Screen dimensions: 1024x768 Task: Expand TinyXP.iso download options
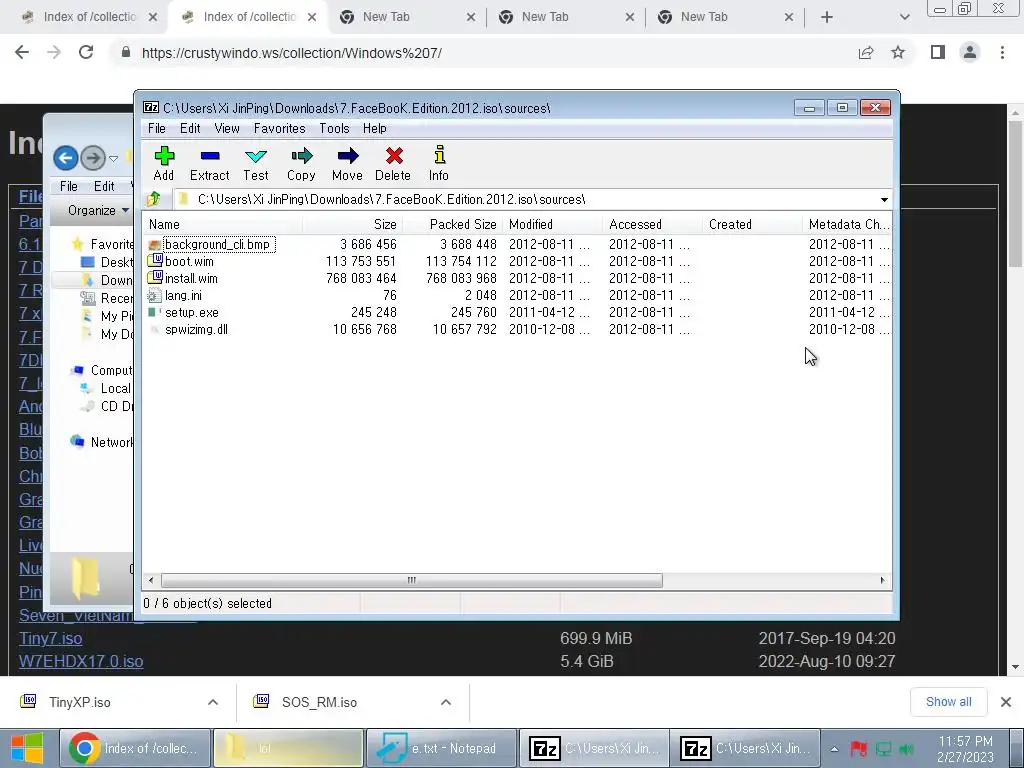213,702
